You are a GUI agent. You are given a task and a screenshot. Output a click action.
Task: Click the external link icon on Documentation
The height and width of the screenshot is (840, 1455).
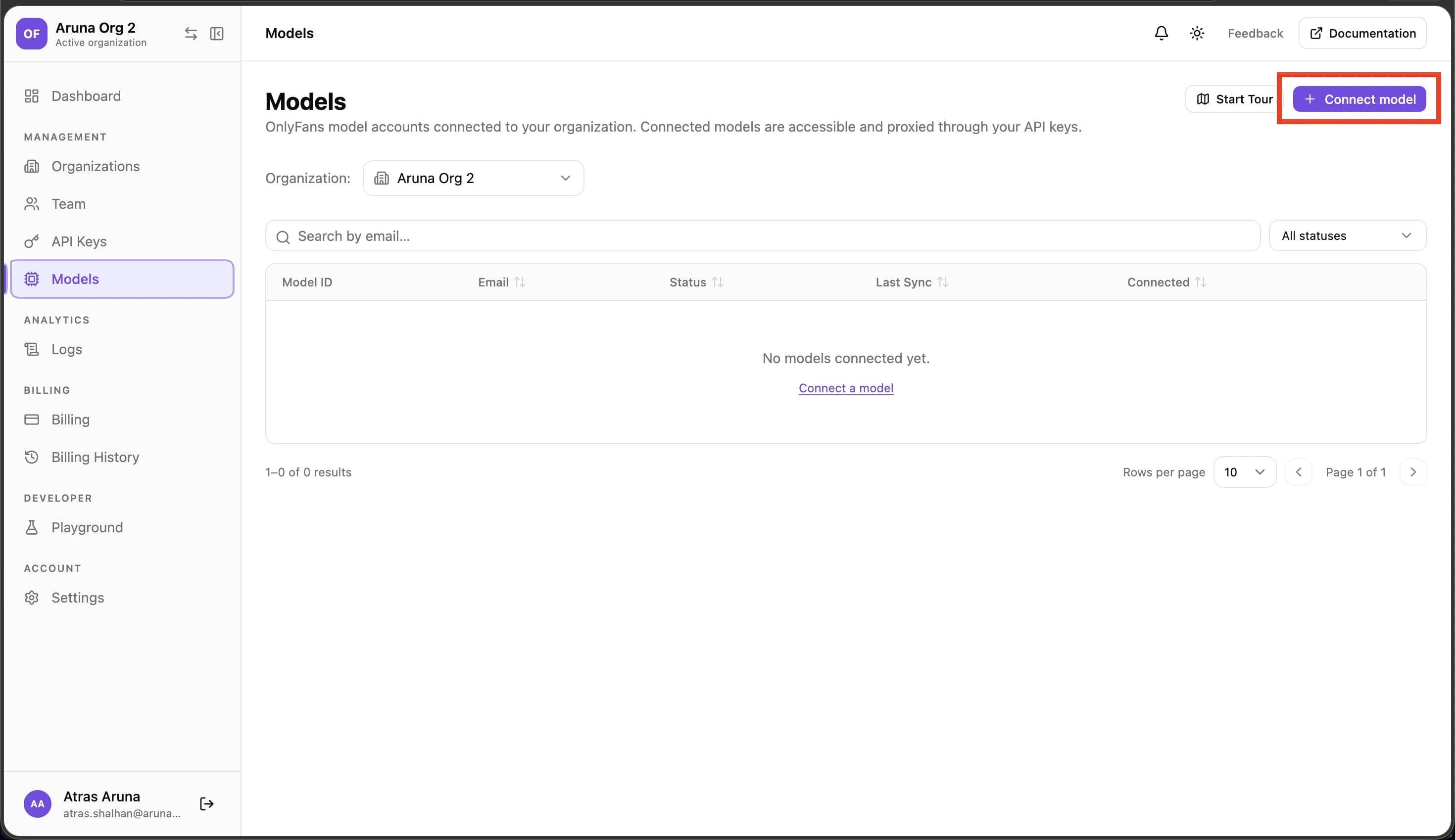tap(1316, 34)
